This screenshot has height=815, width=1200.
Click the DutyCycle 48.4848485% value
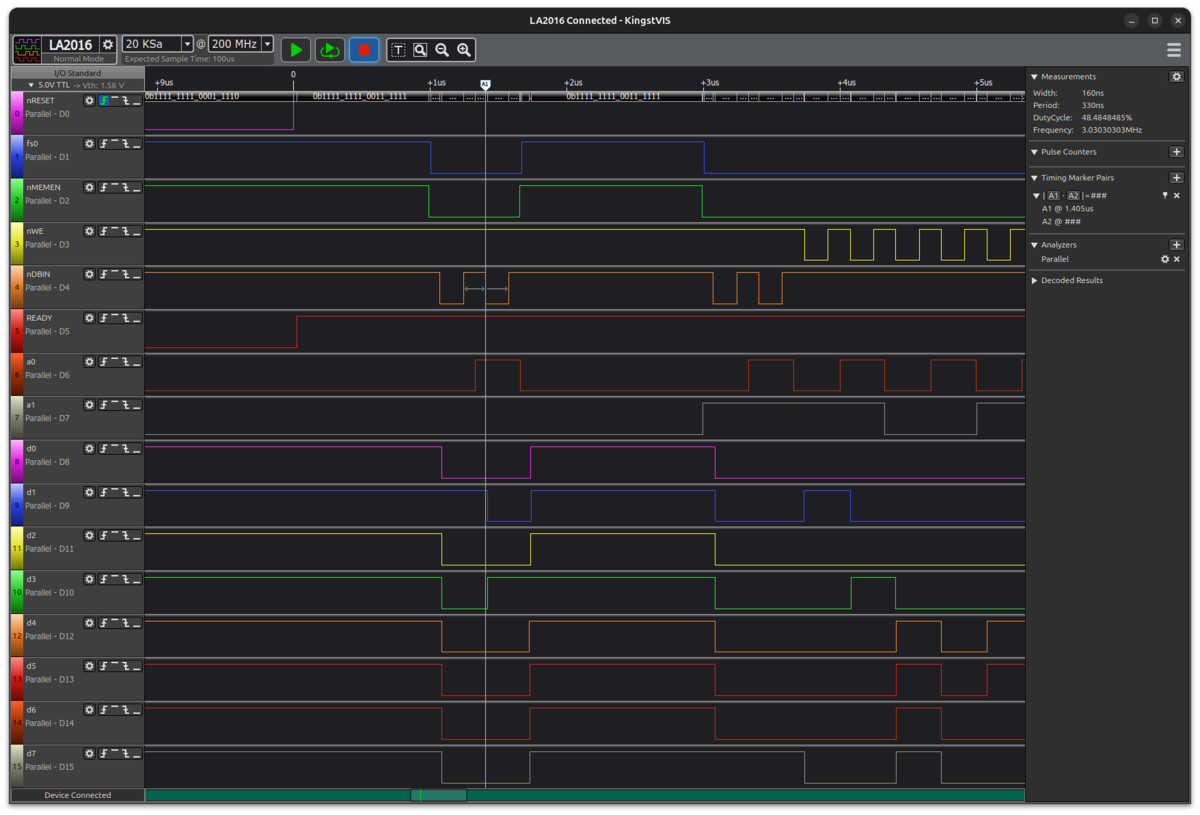point(1107,118)
